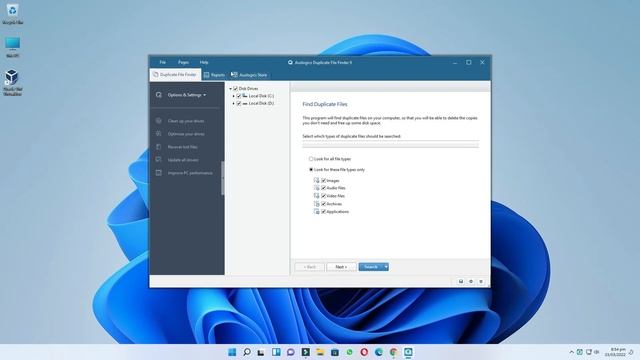640x360 pixels.
Task: Open Google Chrome from taskbar
Action: (x=393, y=352)
